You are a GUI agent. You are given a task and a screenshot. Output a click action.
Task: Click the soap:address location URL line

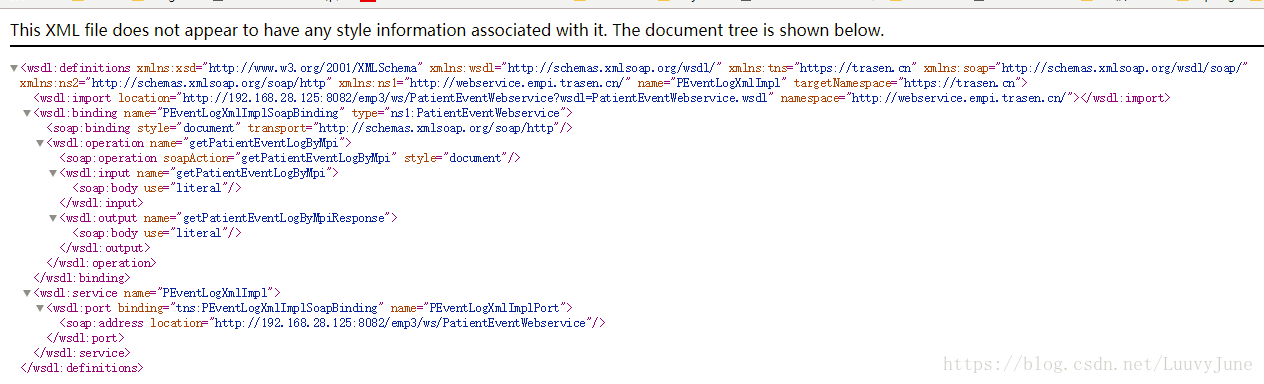tap(332, 323)
